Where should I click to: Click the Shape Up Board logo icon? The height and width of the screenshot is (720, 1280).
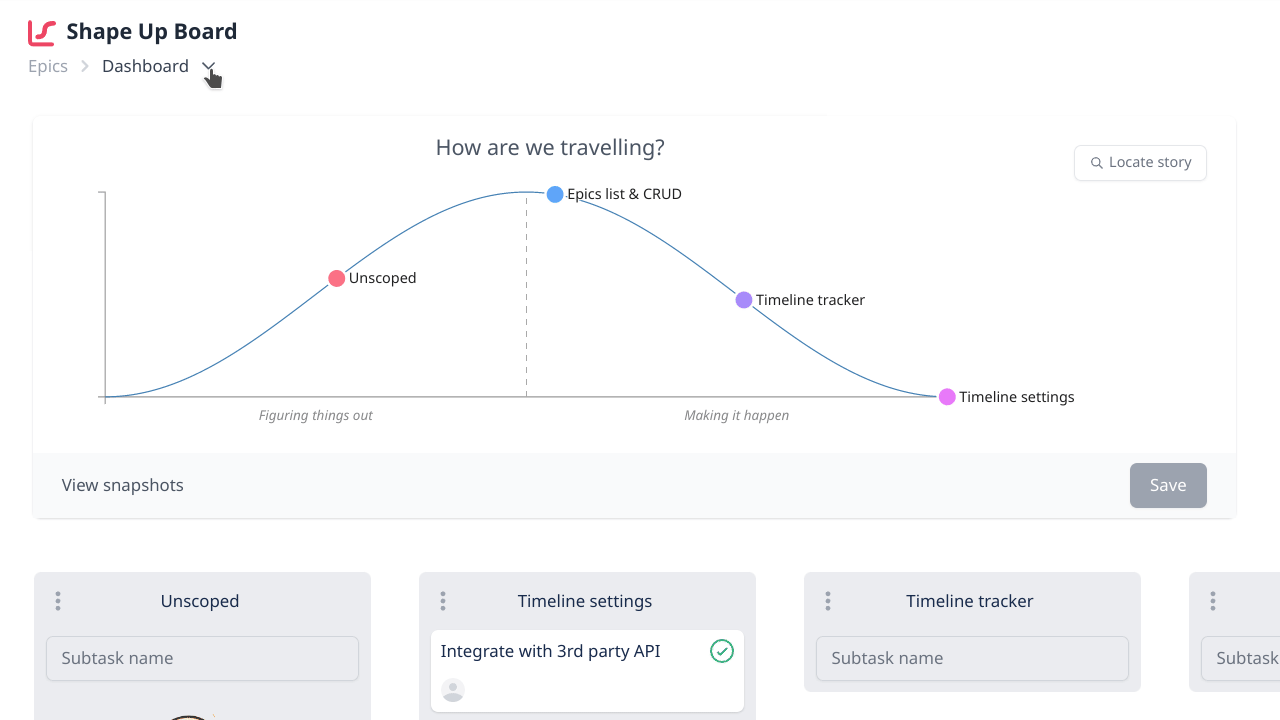click(42, 32)
